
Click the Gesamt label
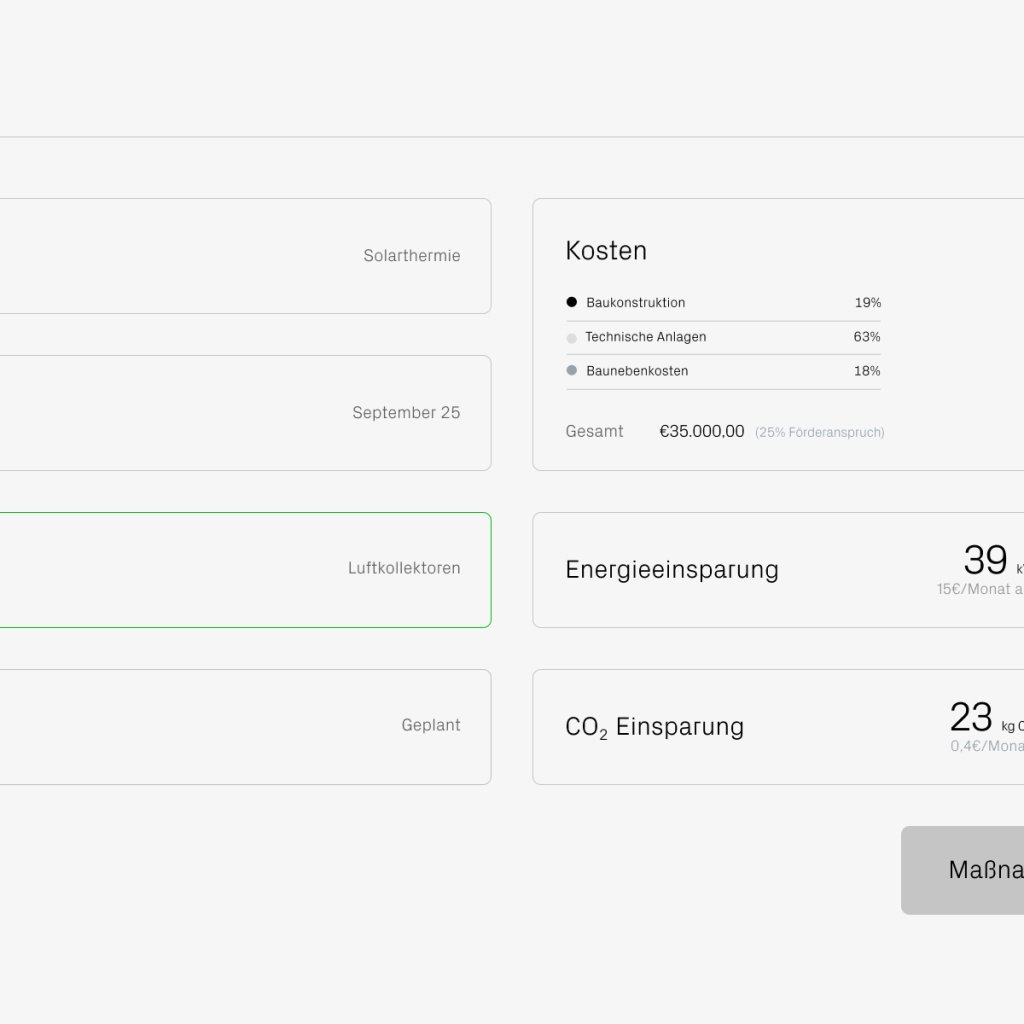coord(594,432)
